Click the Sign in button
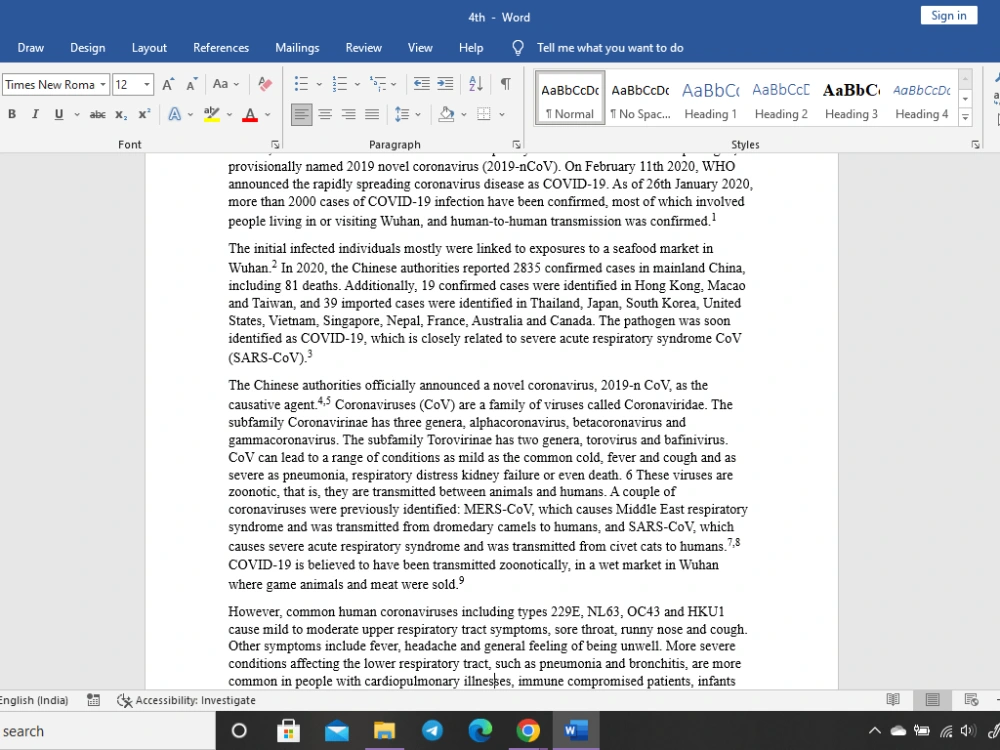Screen dimensions: 1000x750 (948, 15)
